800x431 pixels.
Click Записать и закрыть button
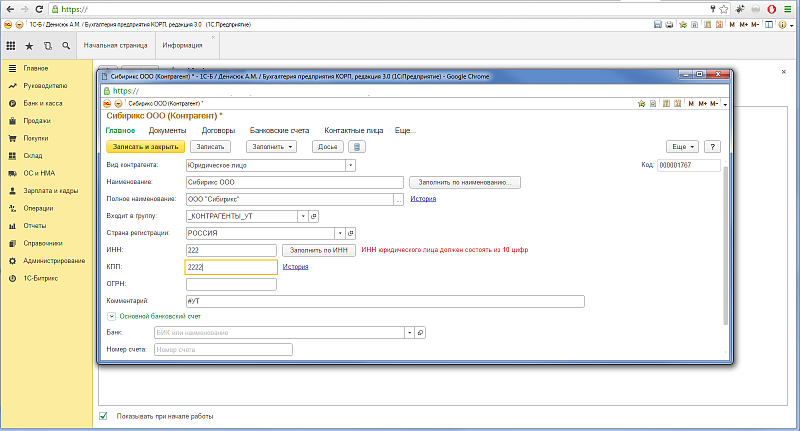(x=145, y=147)
